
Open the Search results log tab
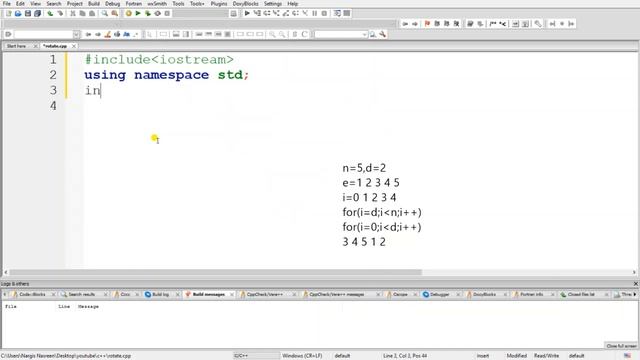82,294
